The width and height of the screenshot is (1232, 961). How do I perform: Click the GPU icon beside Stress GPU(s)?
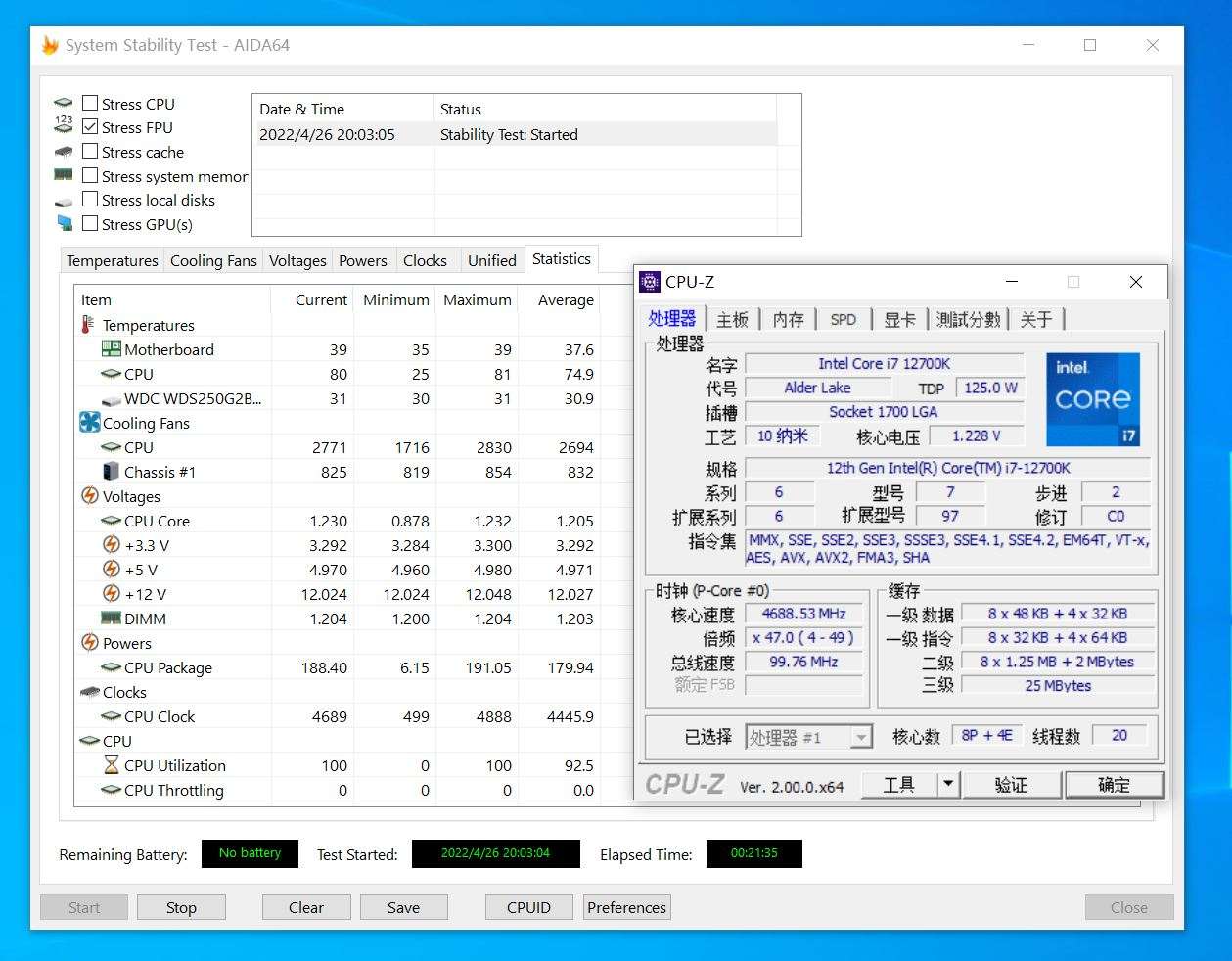coord(64,223)
